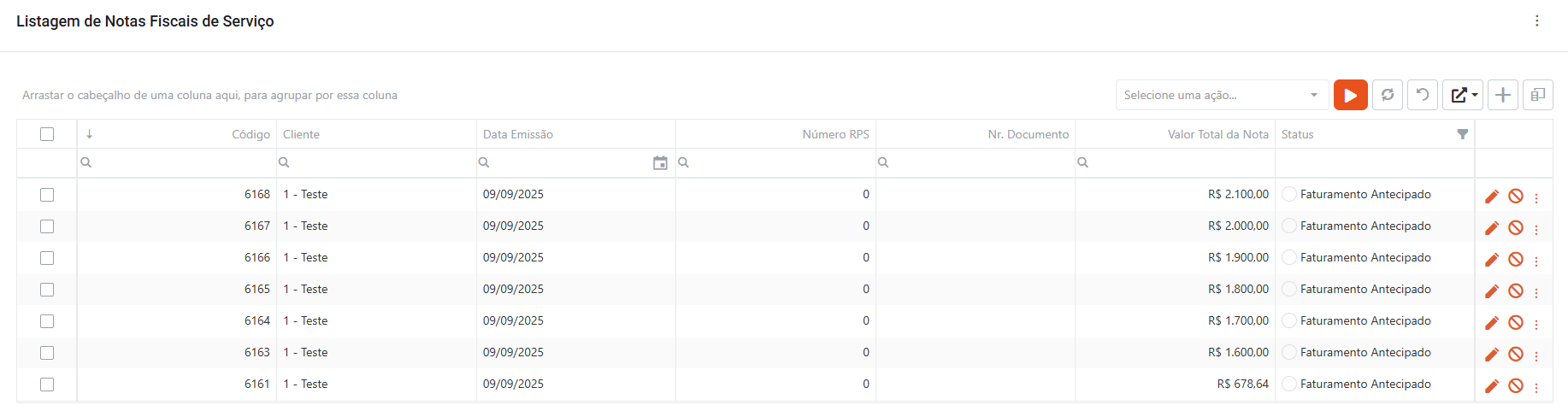Refresh the invoice list with the sync icon
This screenshot has width=1568, height=411.
click(1388, 95)
